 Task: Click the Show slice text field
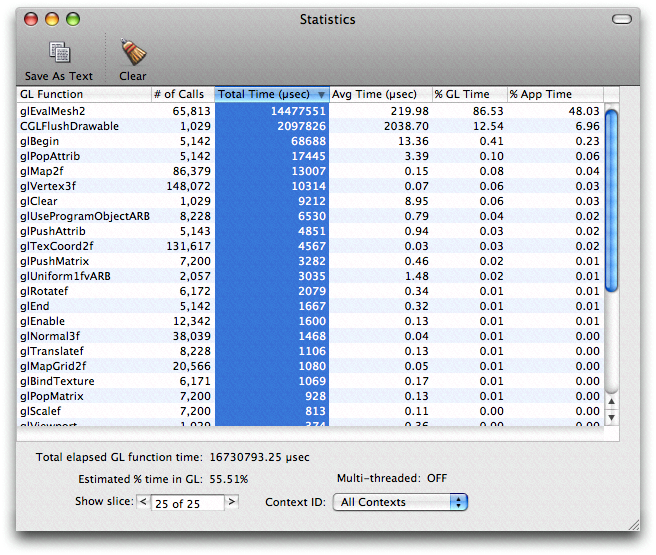pyautogui.click(x=189, y=502)
